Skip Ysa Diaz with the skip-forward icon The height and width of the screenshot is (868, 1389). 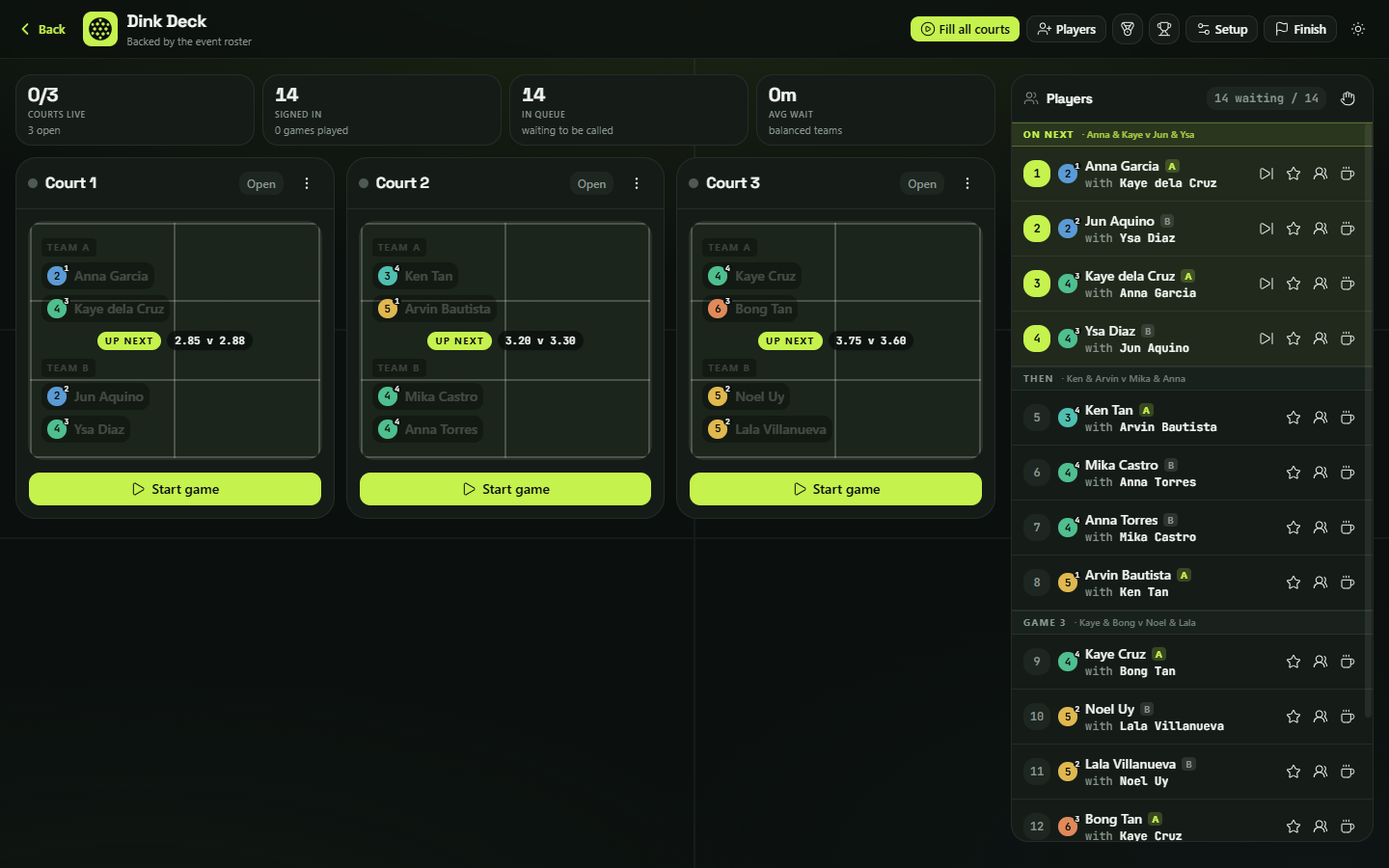pyautogui.click(x=1266, y=339)
